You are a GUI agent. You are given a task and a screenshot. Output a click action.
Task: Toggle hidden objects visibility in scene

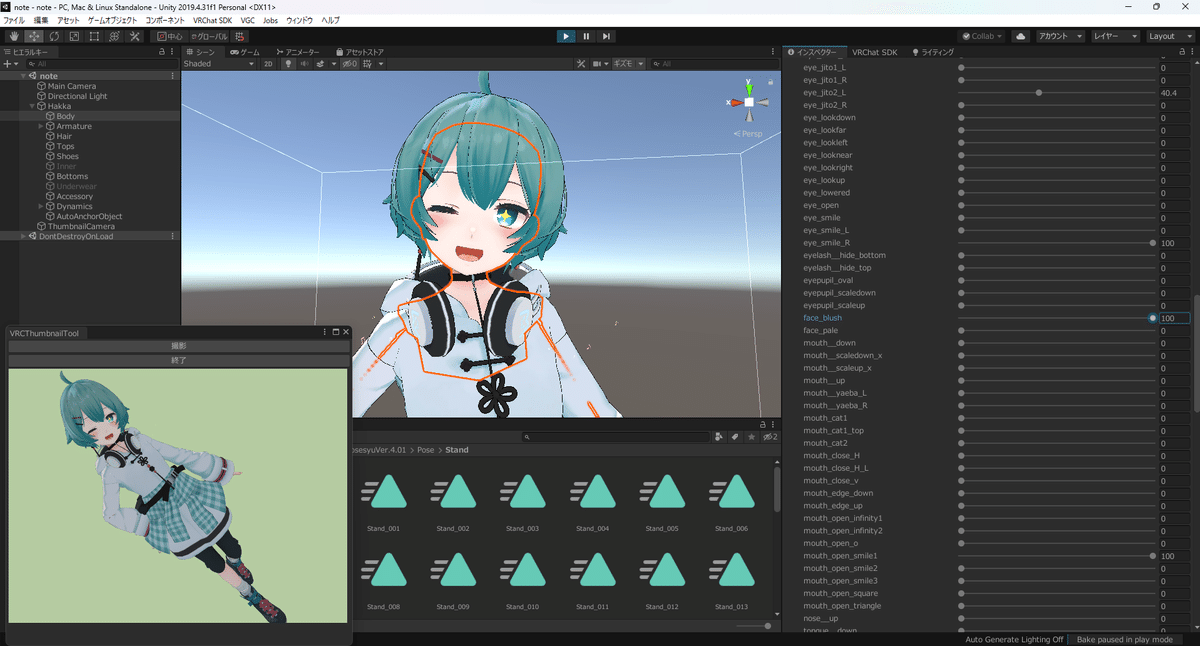coord(349,64)
